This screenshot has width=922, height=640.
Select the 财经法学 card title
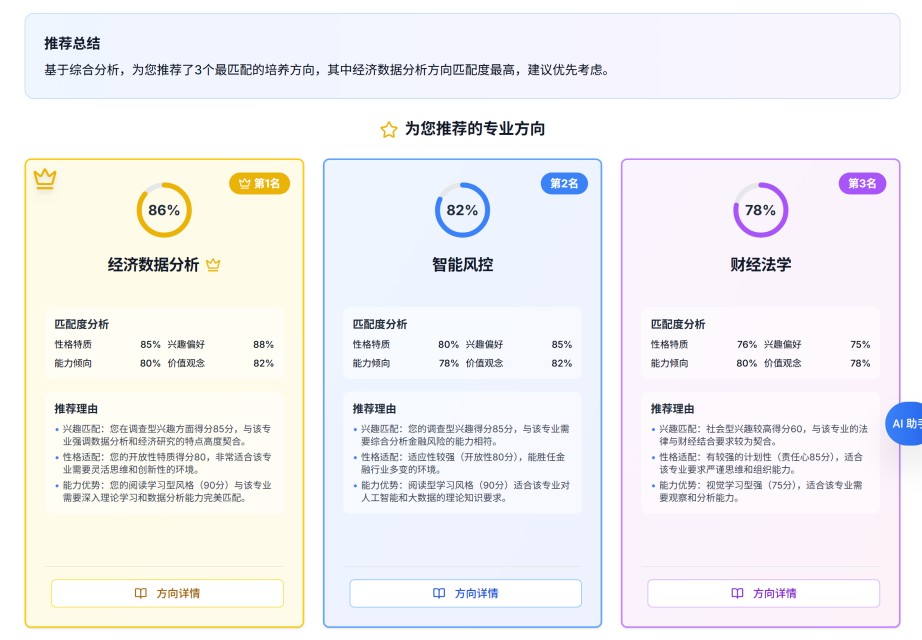pos(760,265)
